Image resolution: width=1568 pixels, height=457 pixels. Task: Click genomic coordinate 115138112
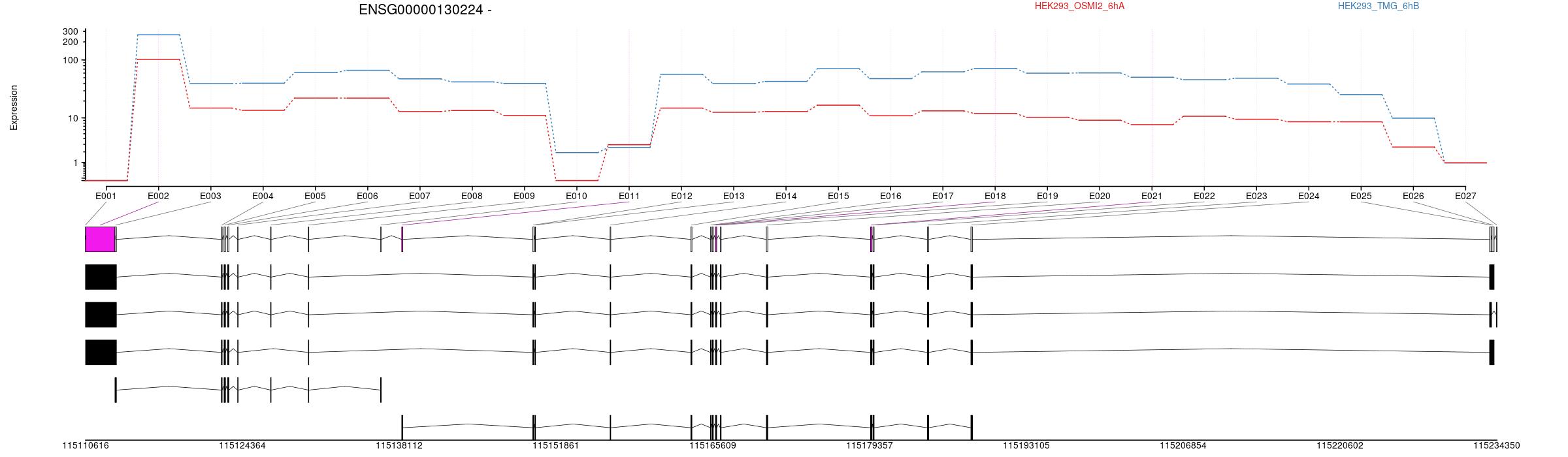click(x=399, y=446)
